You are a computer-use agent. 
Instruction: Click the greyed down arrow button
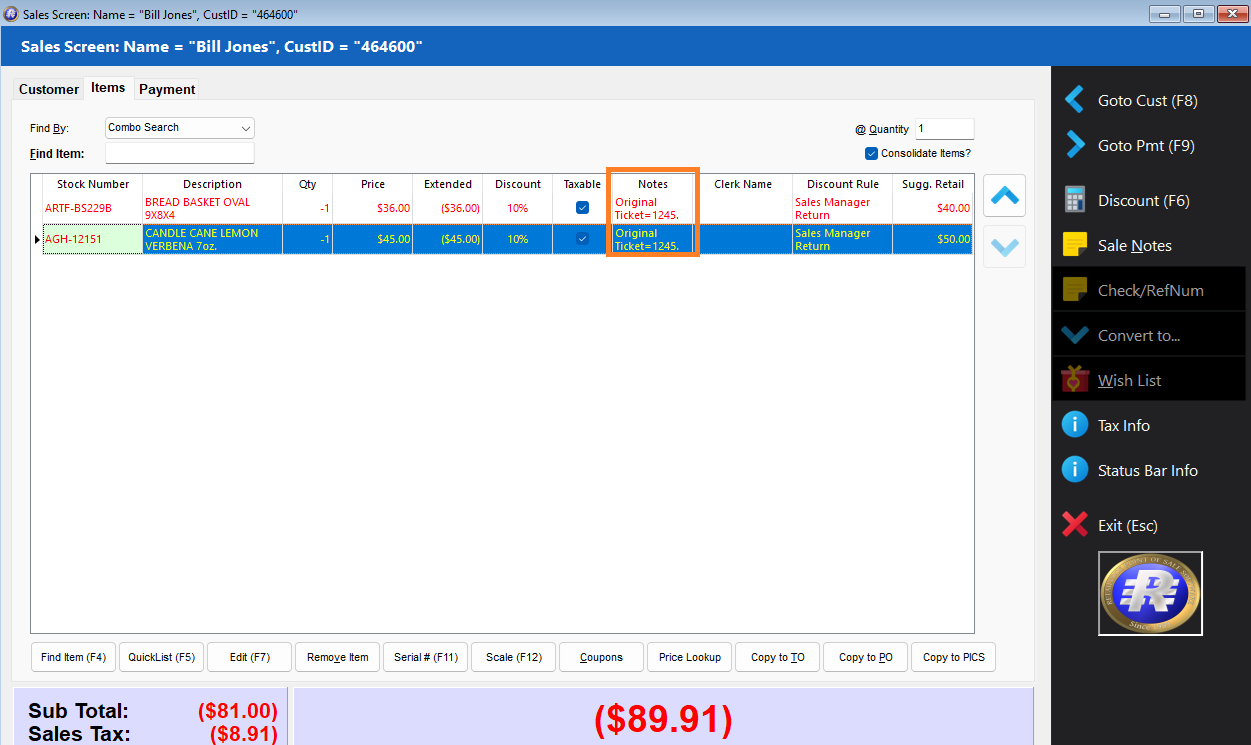(1005, 248)
